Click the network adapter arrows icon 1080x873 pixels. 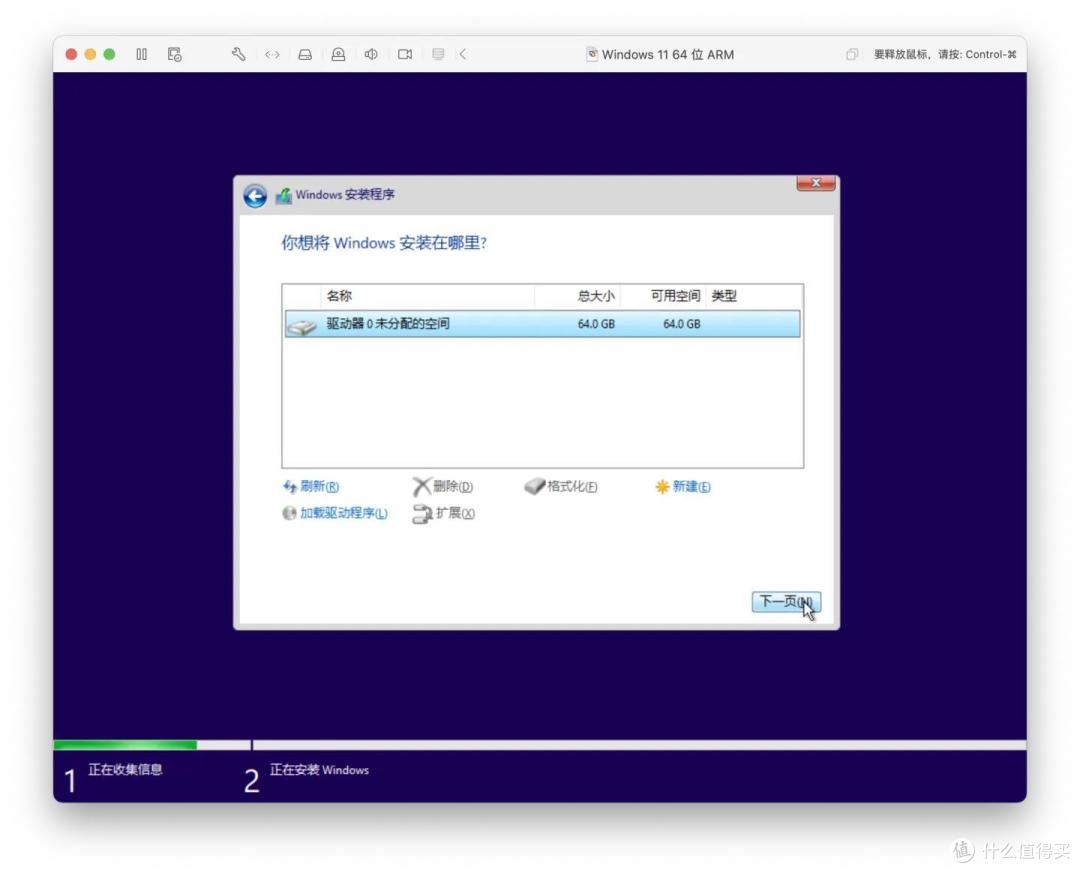click(272, 54)
